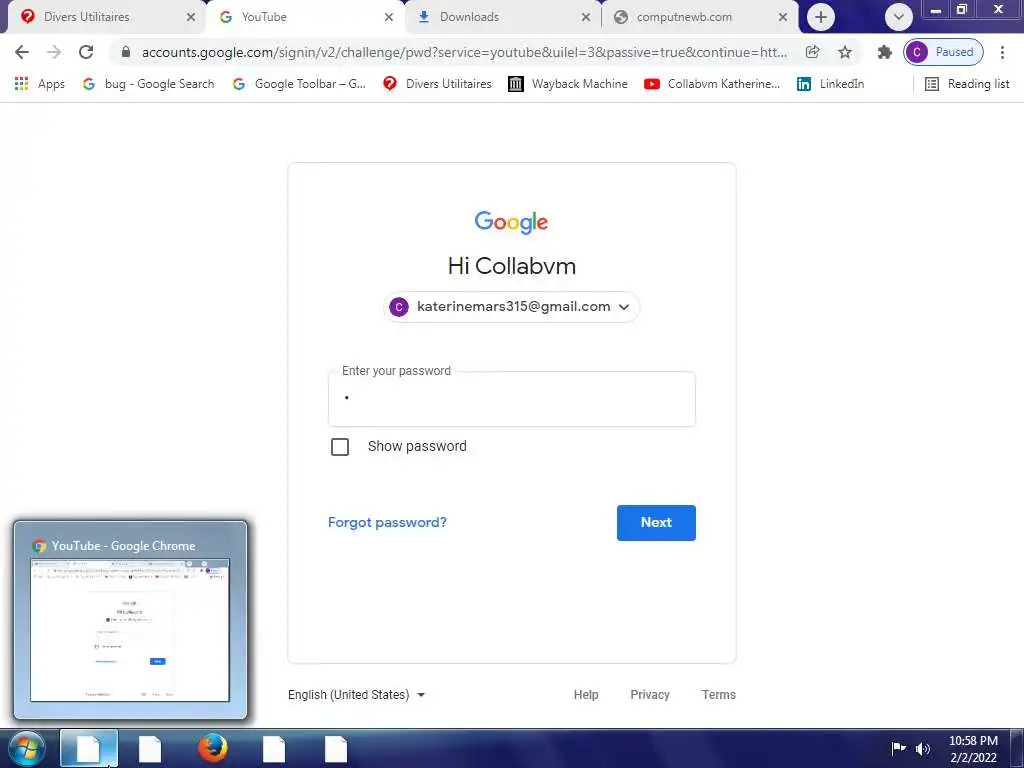Image resolution: width=1024 pixels, height=768 pixels.
Task: Click the blue Next button
Action: click(x=656, y=522)
